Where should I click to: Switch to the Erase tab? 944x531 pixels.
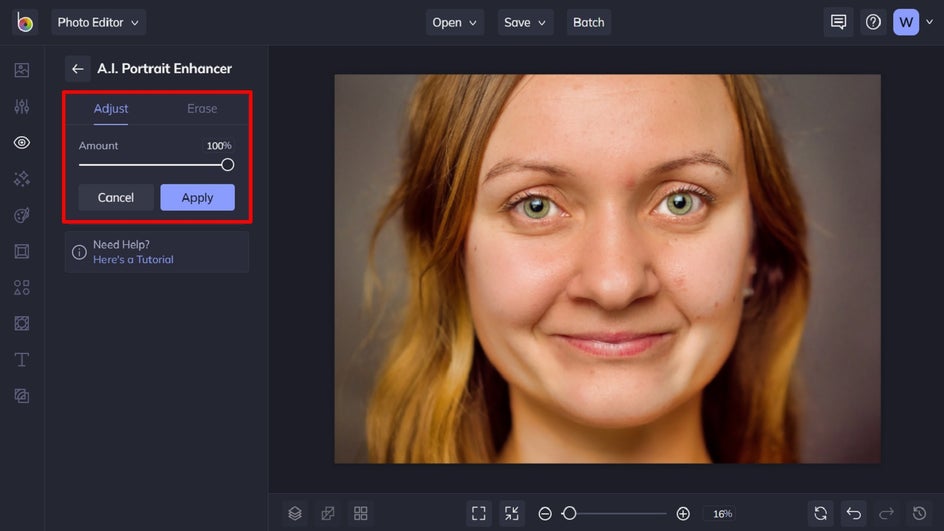[x=202, y=109]
